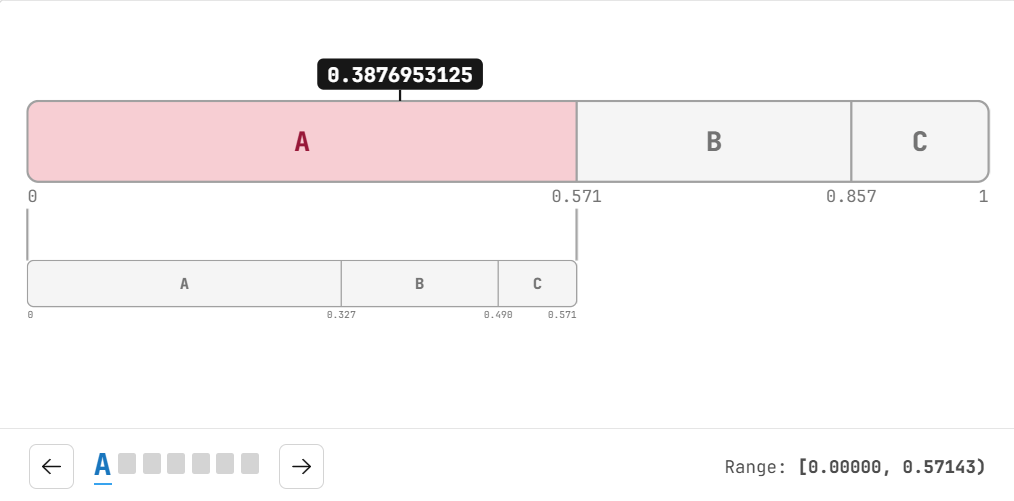Click the highlighted pink A segment

(302, 142)
